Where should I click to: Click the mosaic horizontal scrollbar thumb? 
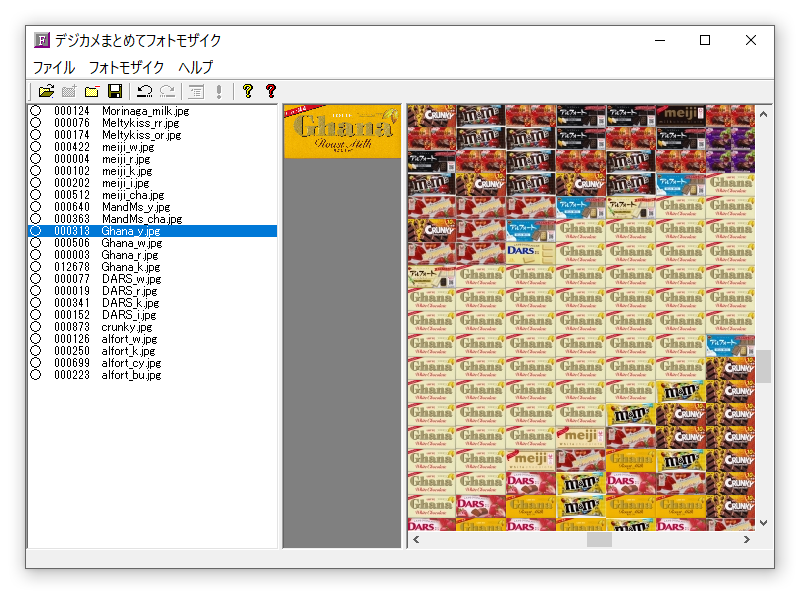tap(599, 539)
